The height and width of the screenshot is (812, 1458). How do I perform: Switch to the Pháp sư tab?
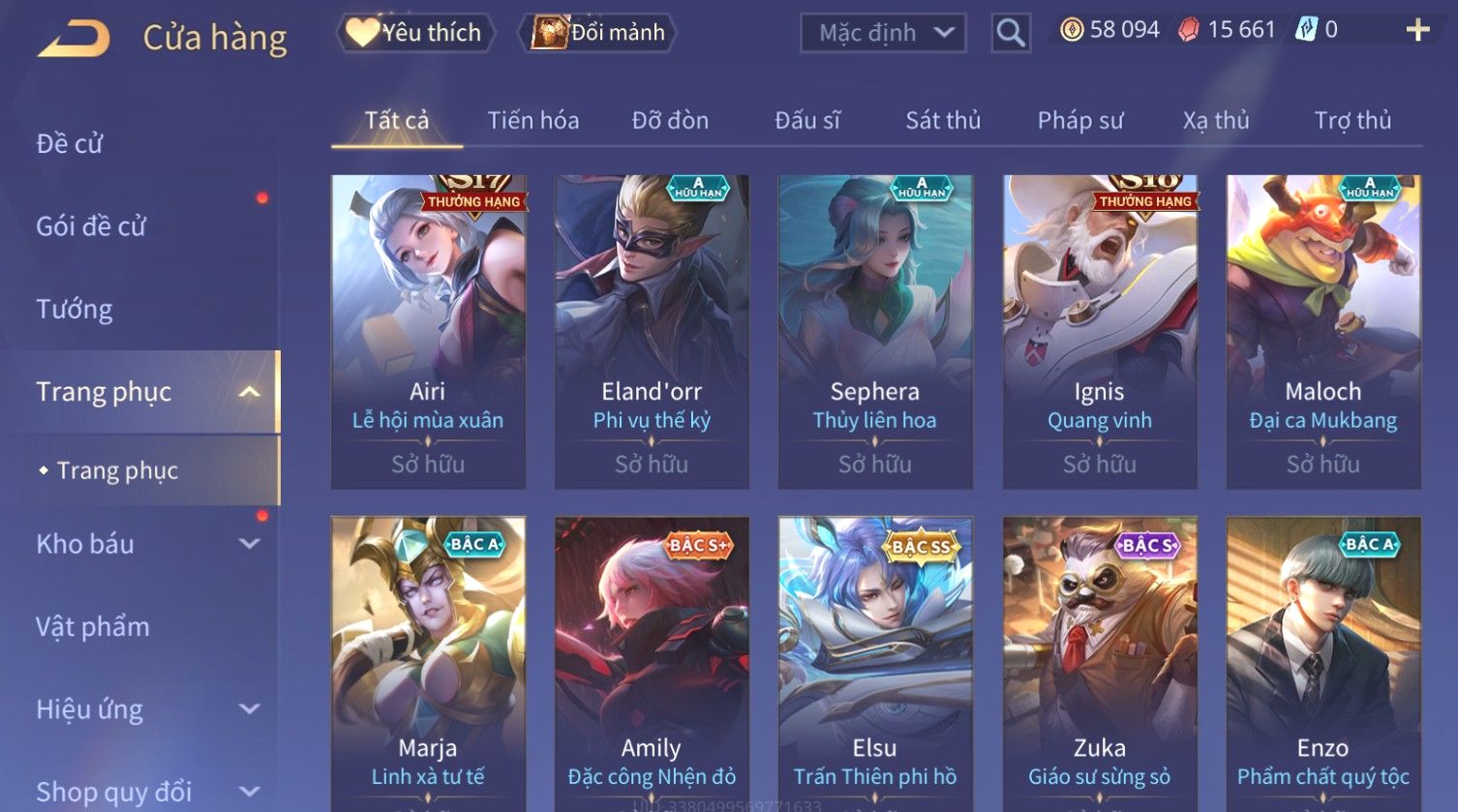pos(1080,120)
